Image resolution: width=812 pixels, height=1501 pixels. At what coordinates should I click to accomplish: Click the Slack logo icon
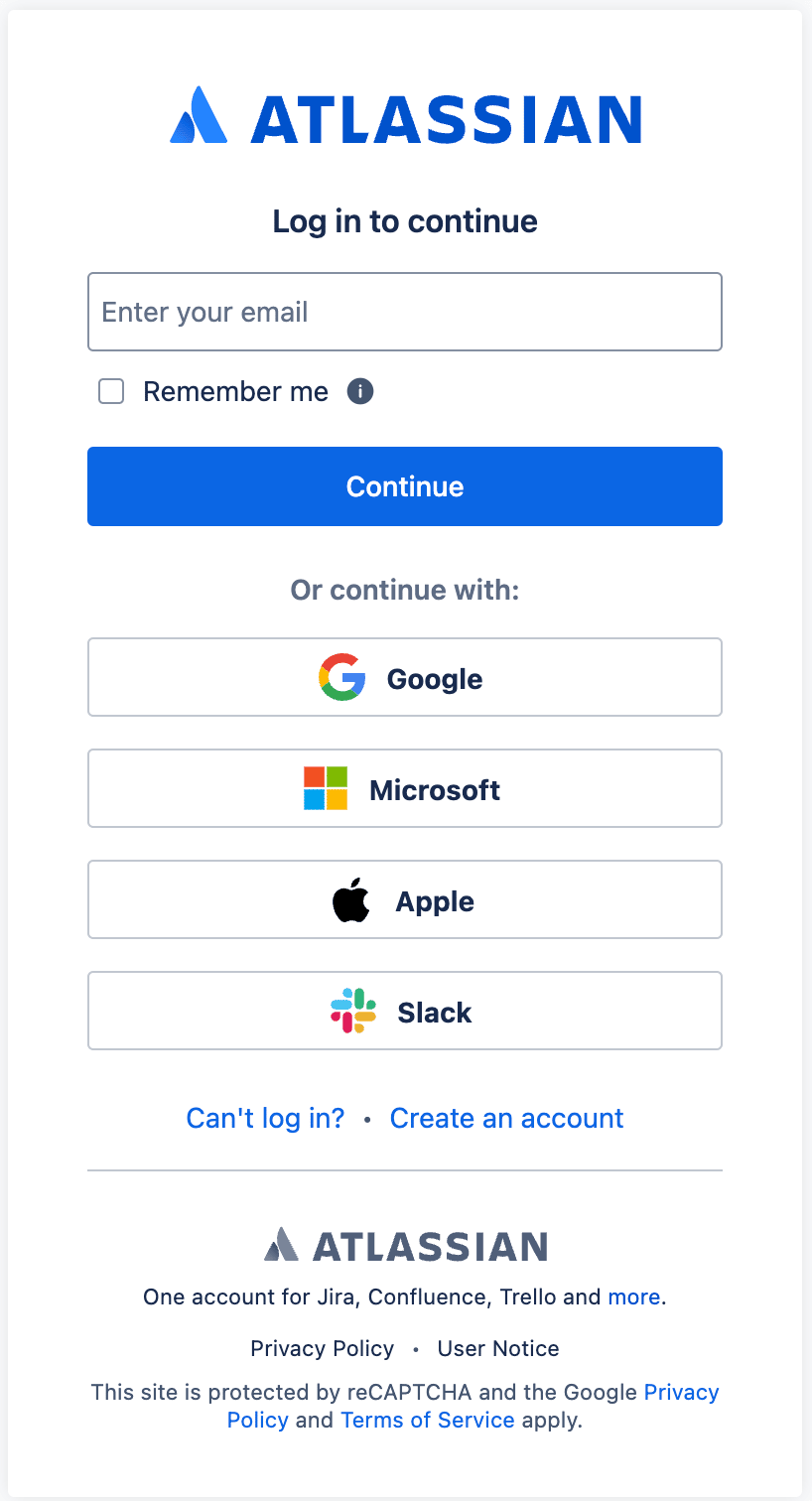click(x=352, y=1012)
